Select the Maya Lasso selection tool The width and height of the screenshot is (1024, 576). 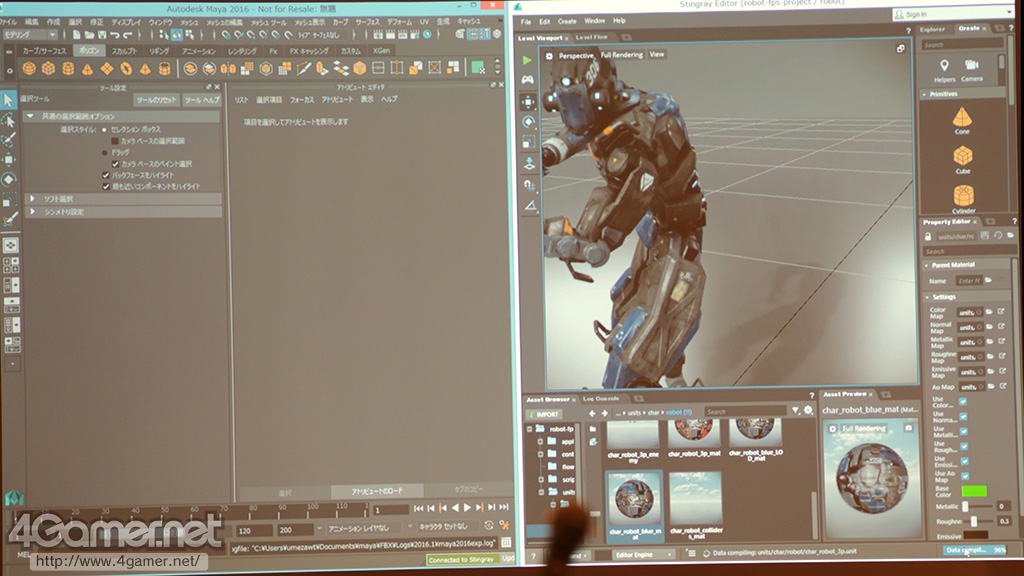click(8, 120)
